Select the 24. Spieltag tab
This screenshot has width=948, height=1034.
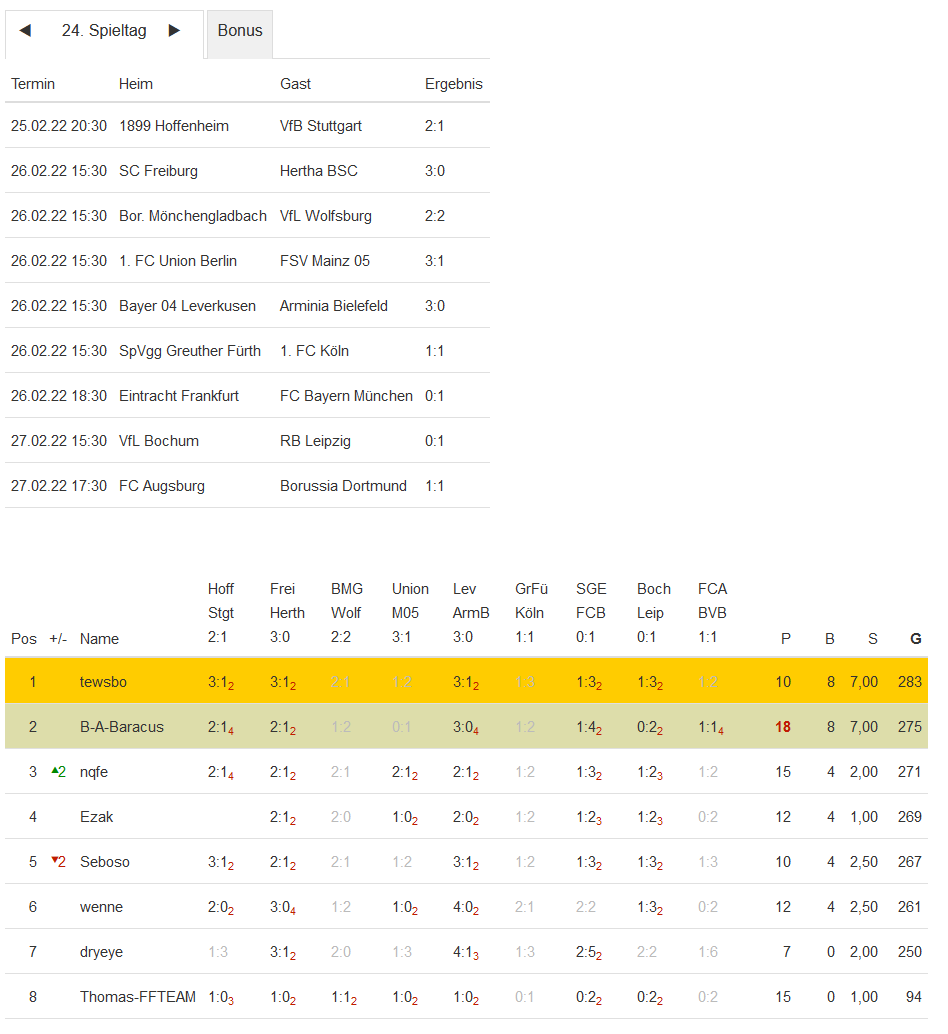(x=104, y=31)
